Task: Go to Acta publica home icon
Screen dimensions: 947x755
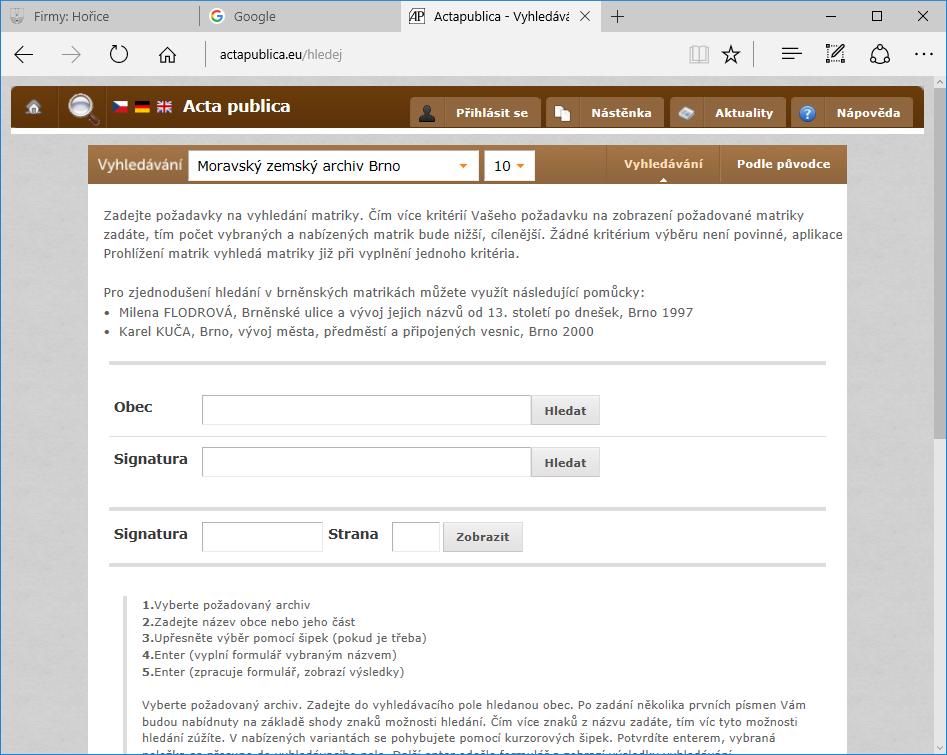Action: (34, 108)
